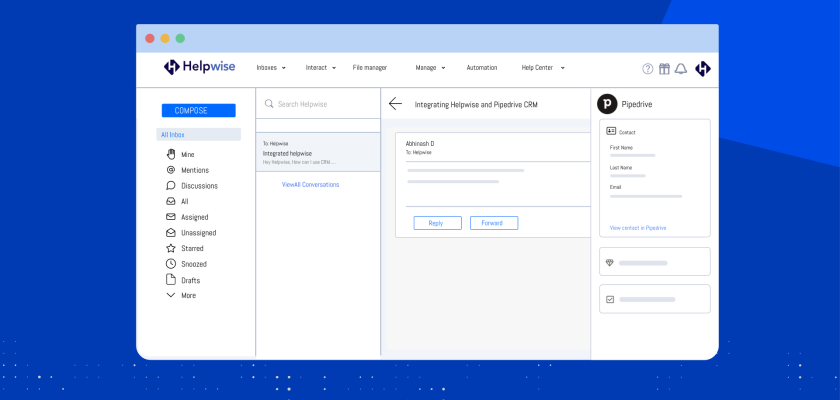Viewport: 840px width, 400px height.
Task: Open the Starred folder star icon
Action: 171,247
